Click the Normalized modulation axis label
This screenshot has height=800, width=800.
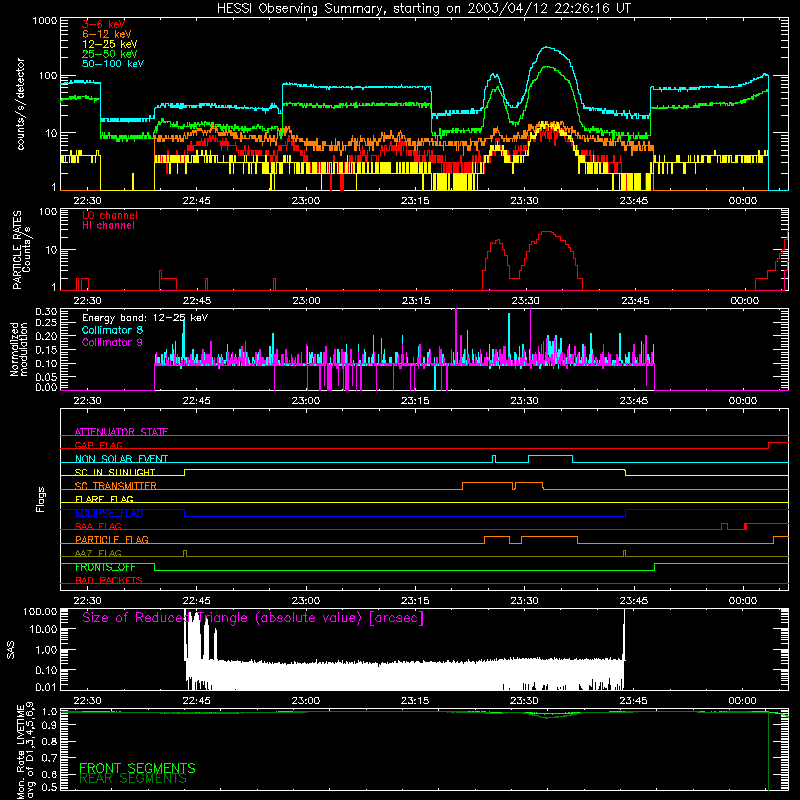(x=19, y=349)
